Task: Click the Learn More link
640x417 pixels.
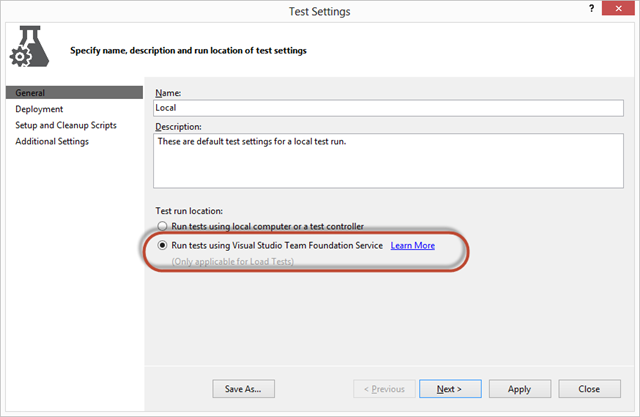Action: pyautogui.click(x=413, y=245)
